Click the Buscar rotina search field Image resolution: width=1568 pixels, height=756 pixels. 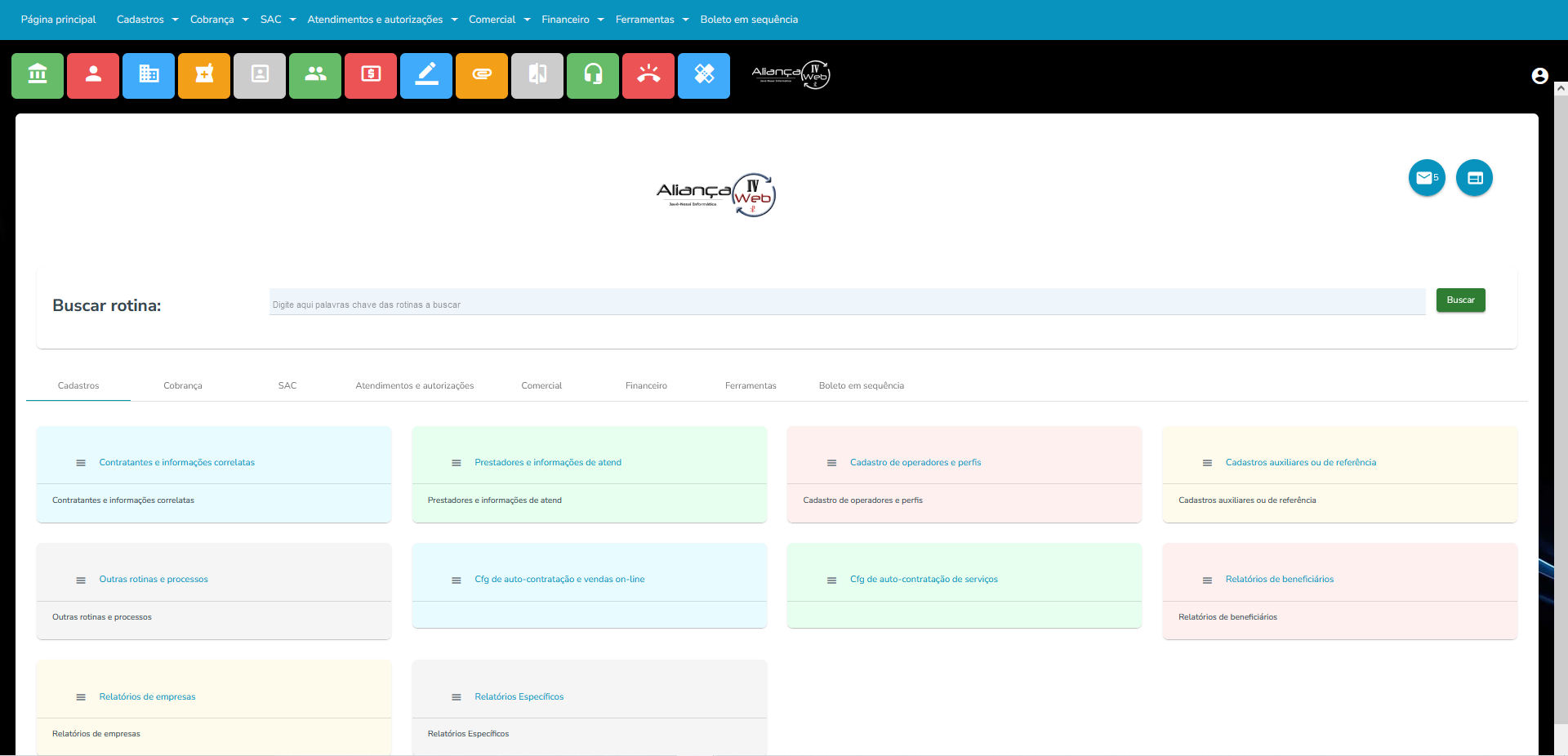(846, 304)
